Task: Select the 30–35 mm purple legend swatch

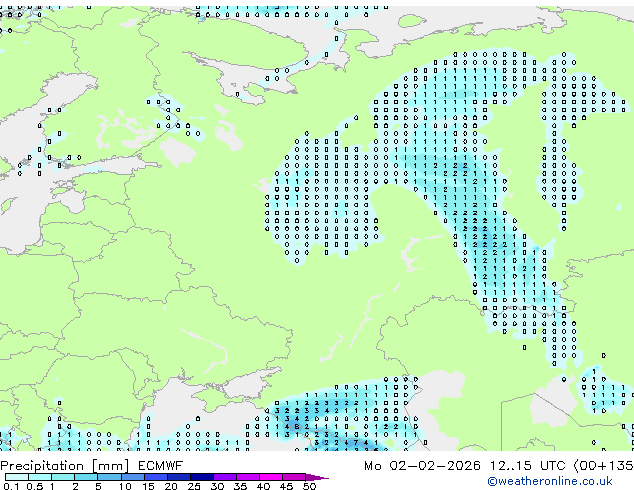Action: pos(224,477)
